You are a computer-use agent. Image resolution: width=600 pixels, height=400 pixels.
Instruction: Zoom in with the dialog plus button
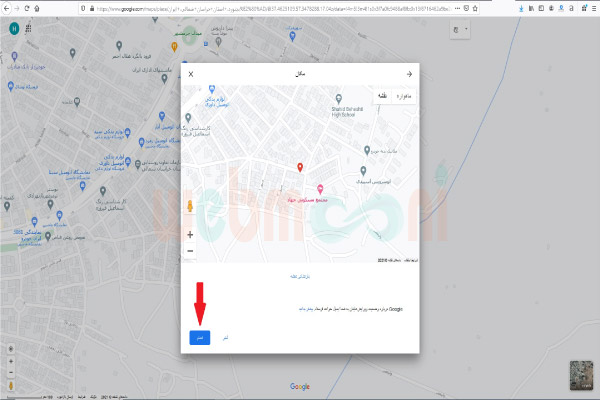190,234
